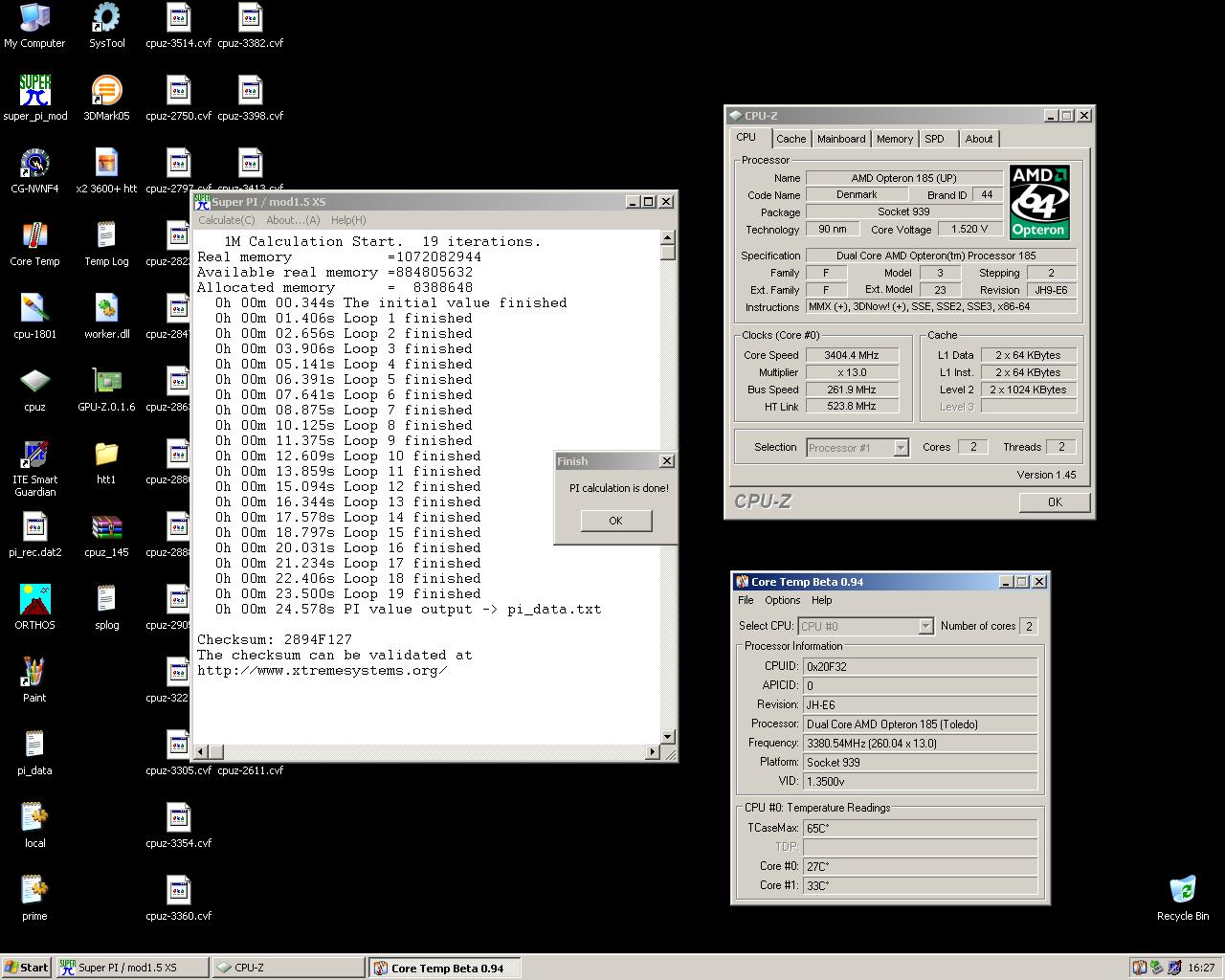Open Options menu in Core Temp
Viewport: 1225px width, 980px height.
tap(782, 600)
